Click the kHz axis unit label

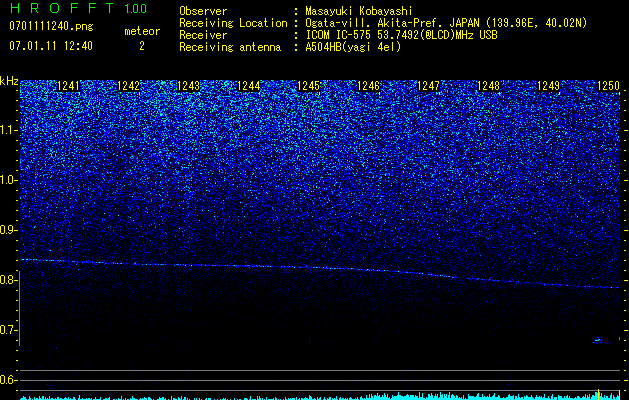(x=9, y=81)
